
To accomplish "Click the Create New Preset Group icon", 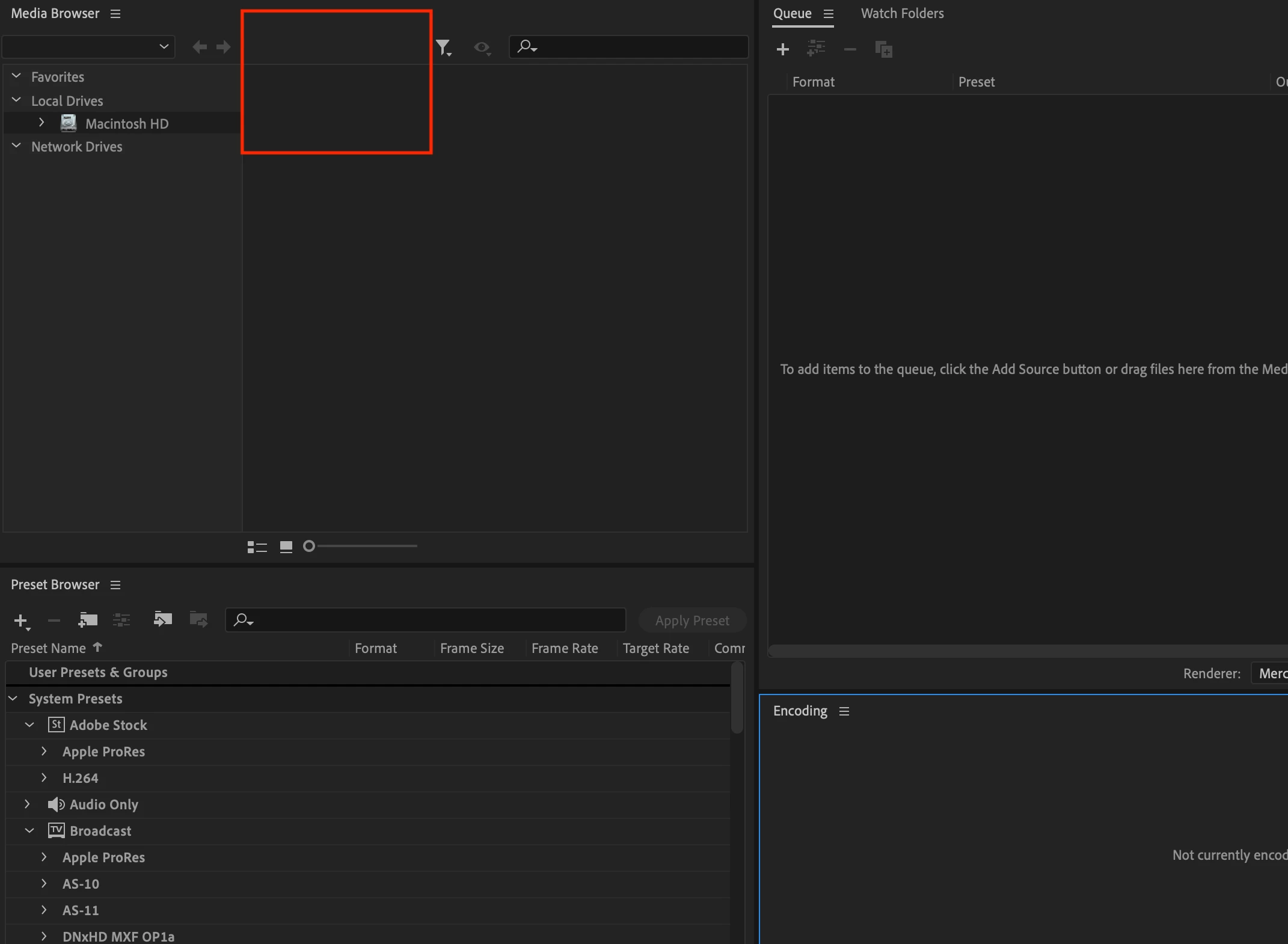I will (x=88, y=619).
